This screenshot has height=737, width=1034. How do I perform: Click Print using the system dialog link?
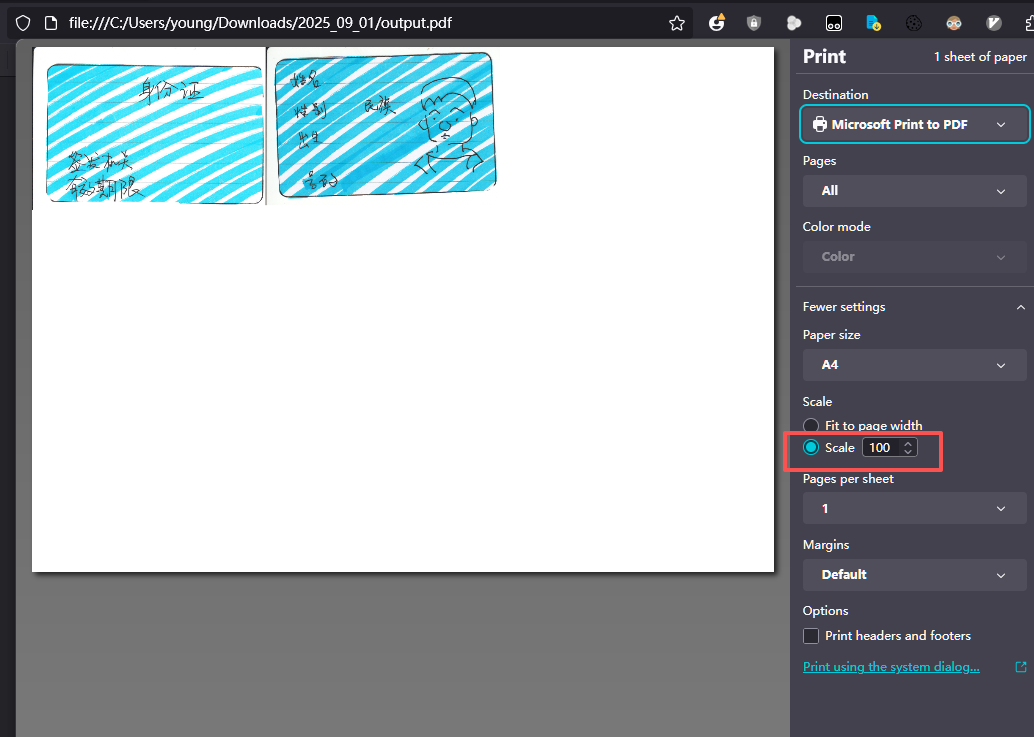[x=891, y=667]
